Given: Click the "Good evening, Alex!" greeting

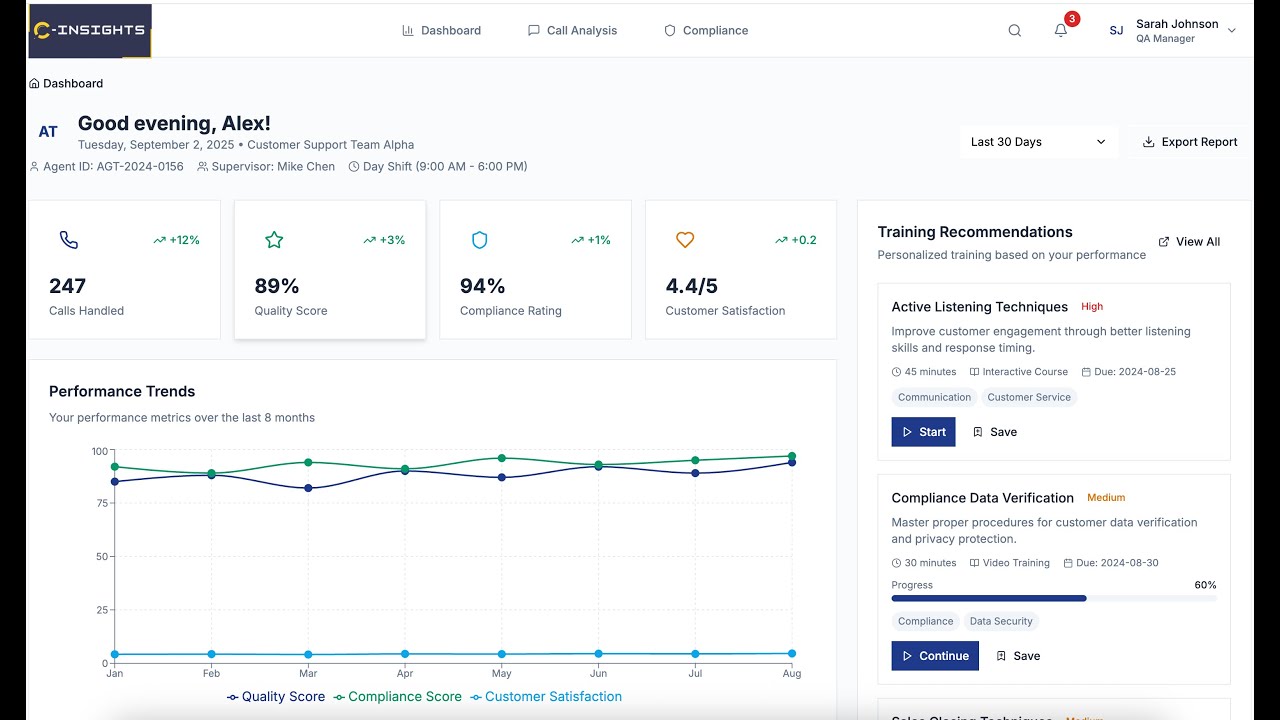Looking at the screenshot, I should click(174, 124).
